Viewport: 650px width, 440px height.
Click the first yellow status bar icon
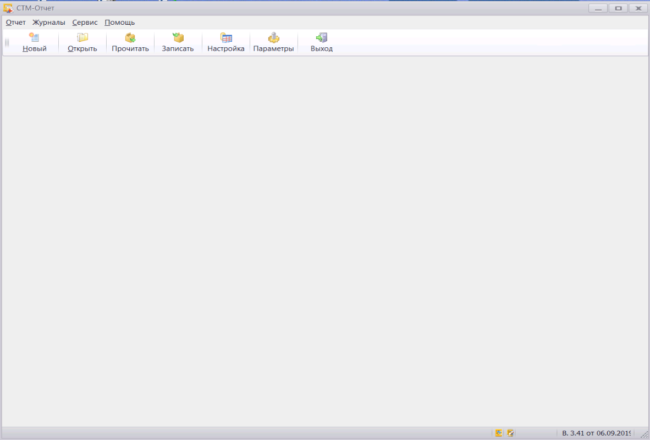499,433
